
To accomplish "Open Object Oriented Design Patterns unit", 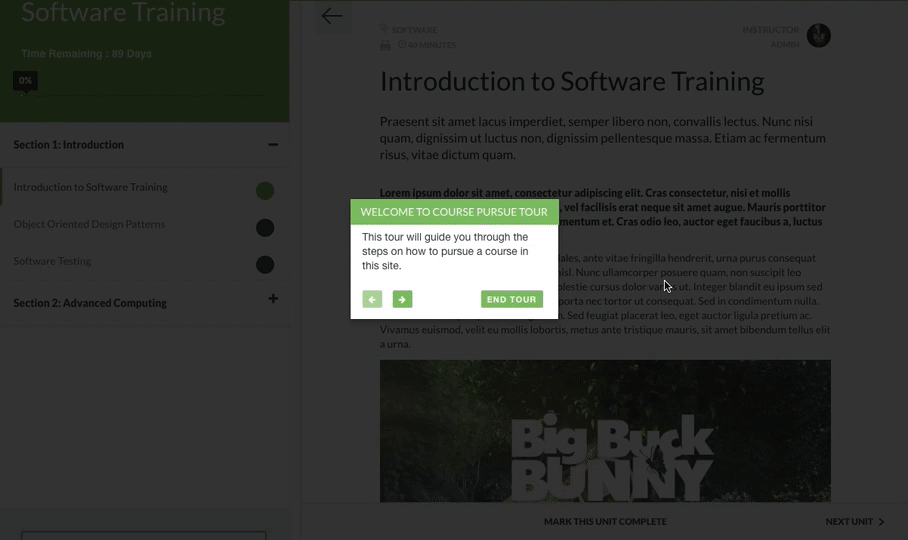I will coord(89,224).
